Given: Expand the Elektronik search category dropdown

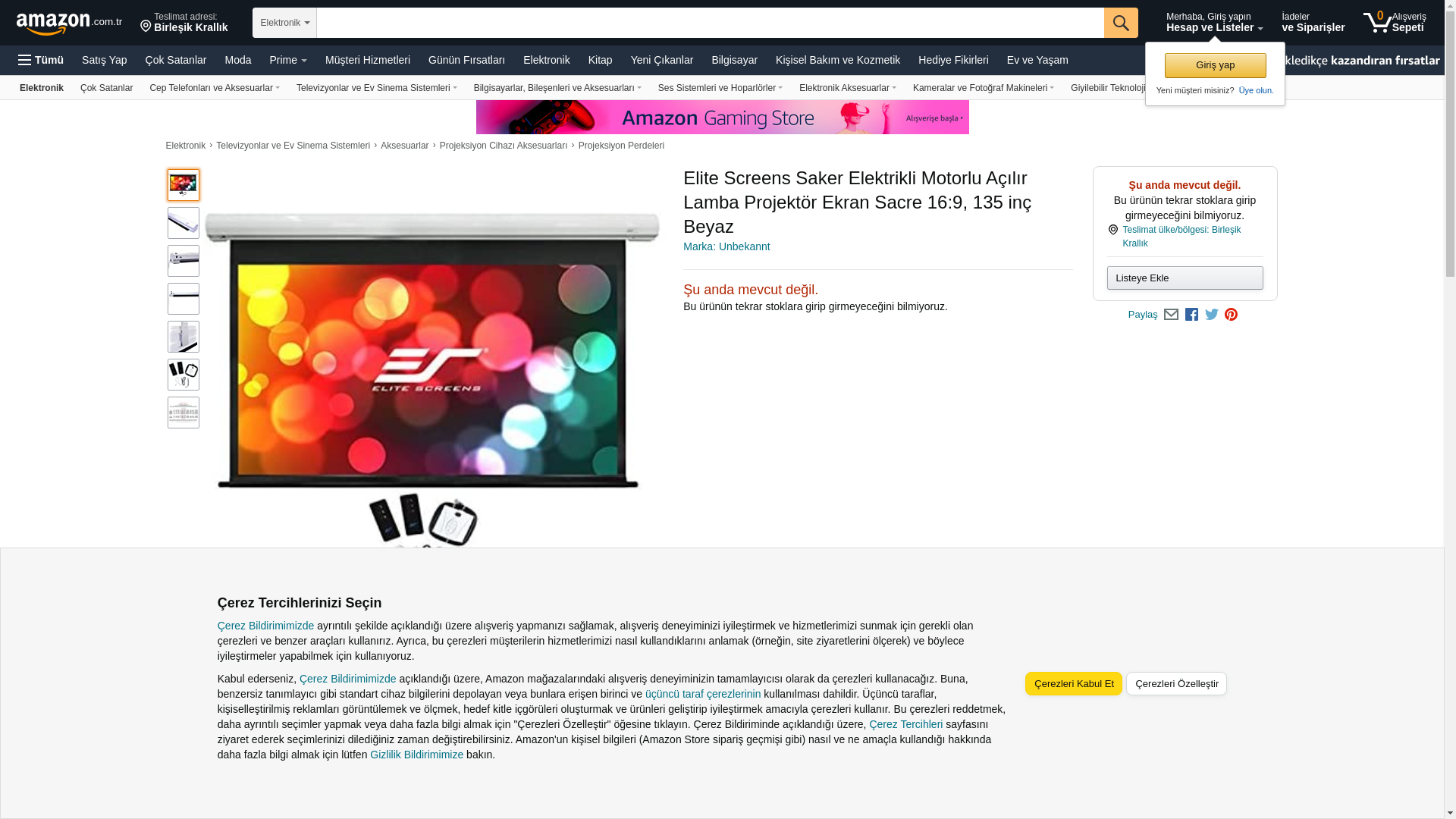Looking at the screenshot, I should pyautogui.click(x=284, y=23).
